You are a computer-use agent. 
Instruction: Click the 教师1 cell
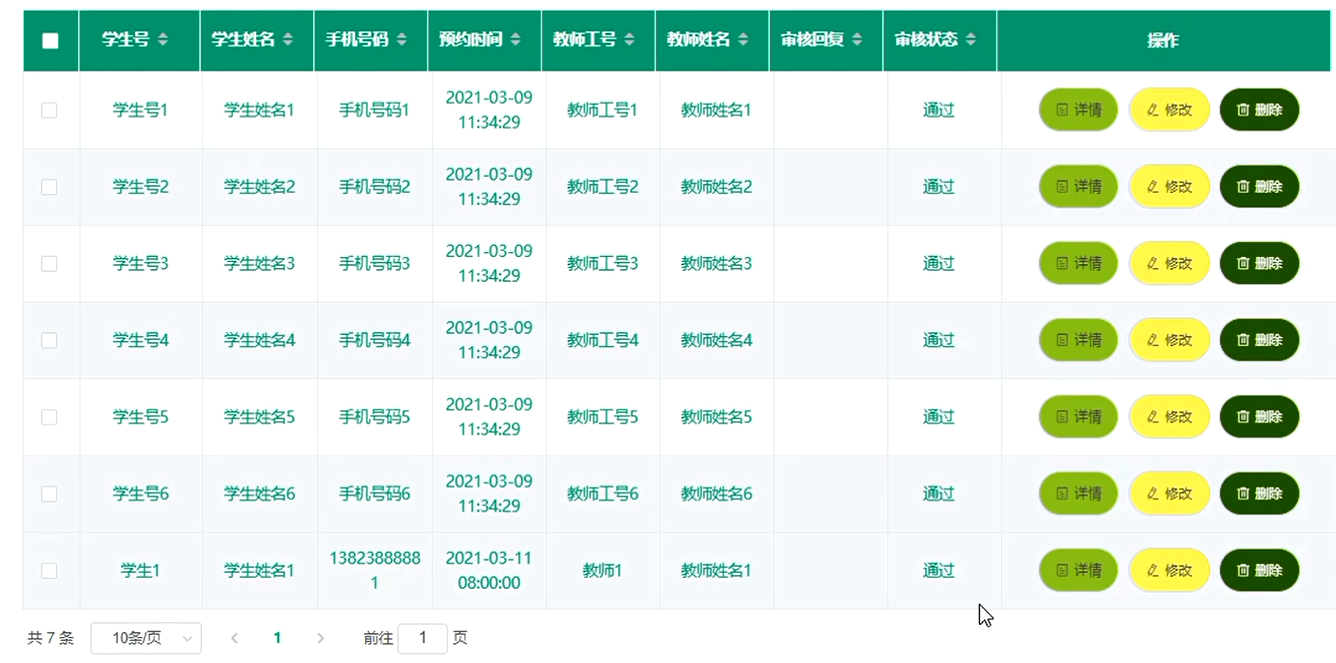tap(602, 570)
